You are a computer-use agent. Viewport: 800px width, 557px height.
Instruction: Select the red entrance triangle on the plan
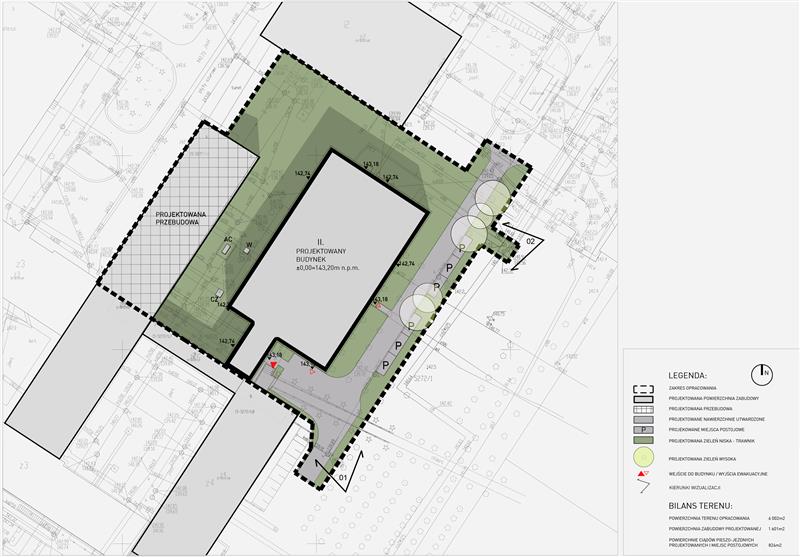[273, 366]
